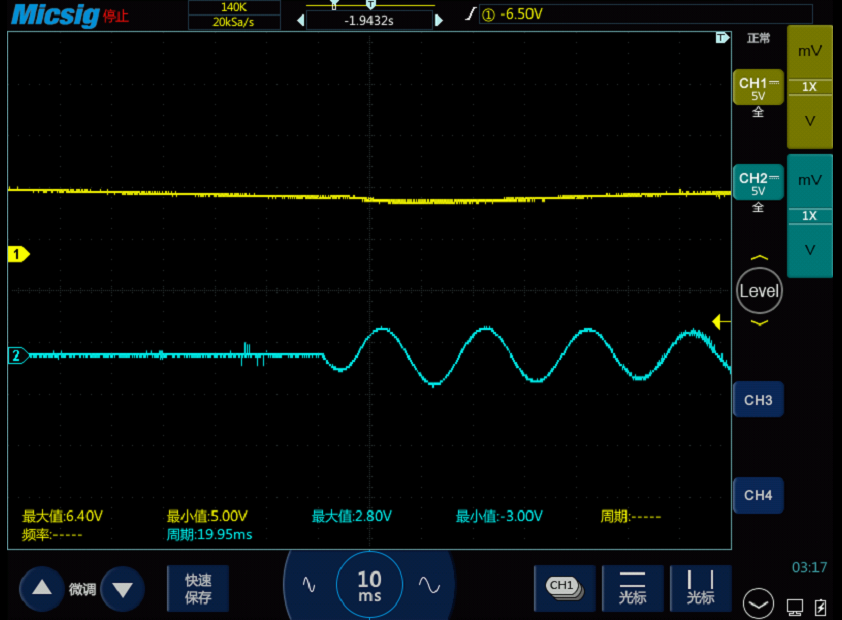Screen dimensions: 842x620
Task: Click the fine-tune up arrow button
Action: [41, 589]
